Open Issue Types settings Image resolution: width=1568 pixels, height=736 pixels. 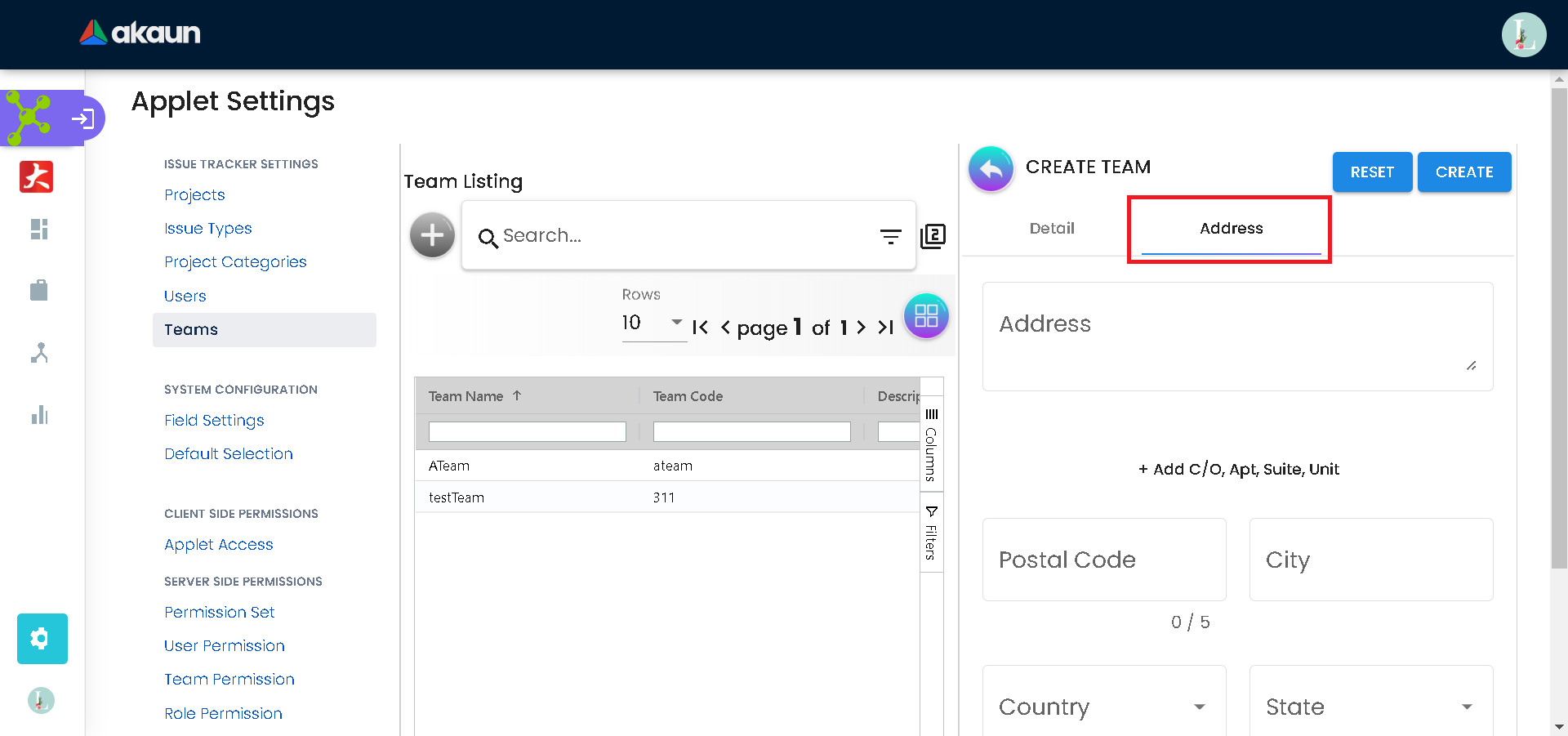pyautogui.click(x=208, y=229)
